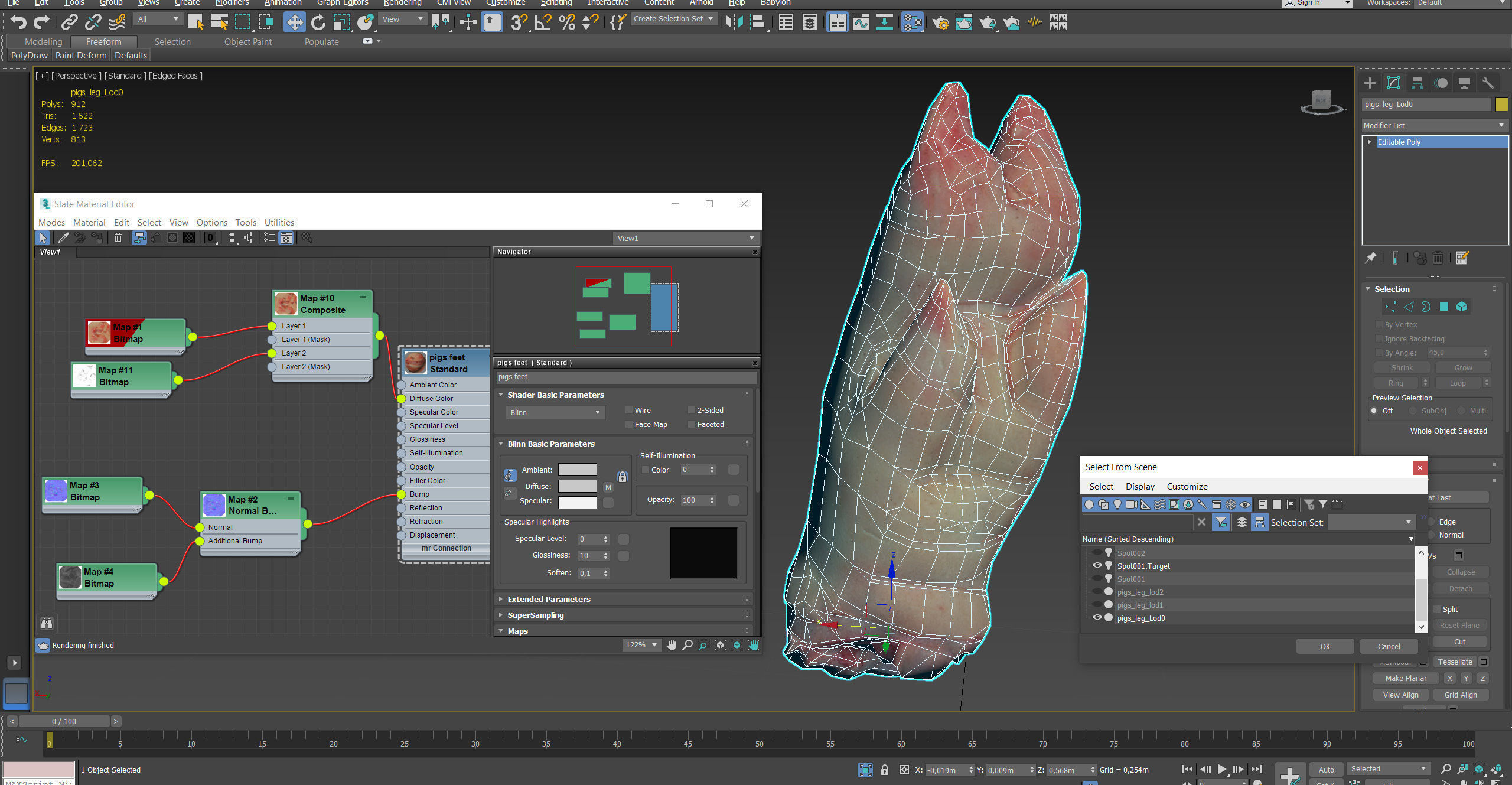Image resolution: width=1512 pixels, height=785 pixels.
Task: Click the Tessellate button
Action: [1455, 662]
